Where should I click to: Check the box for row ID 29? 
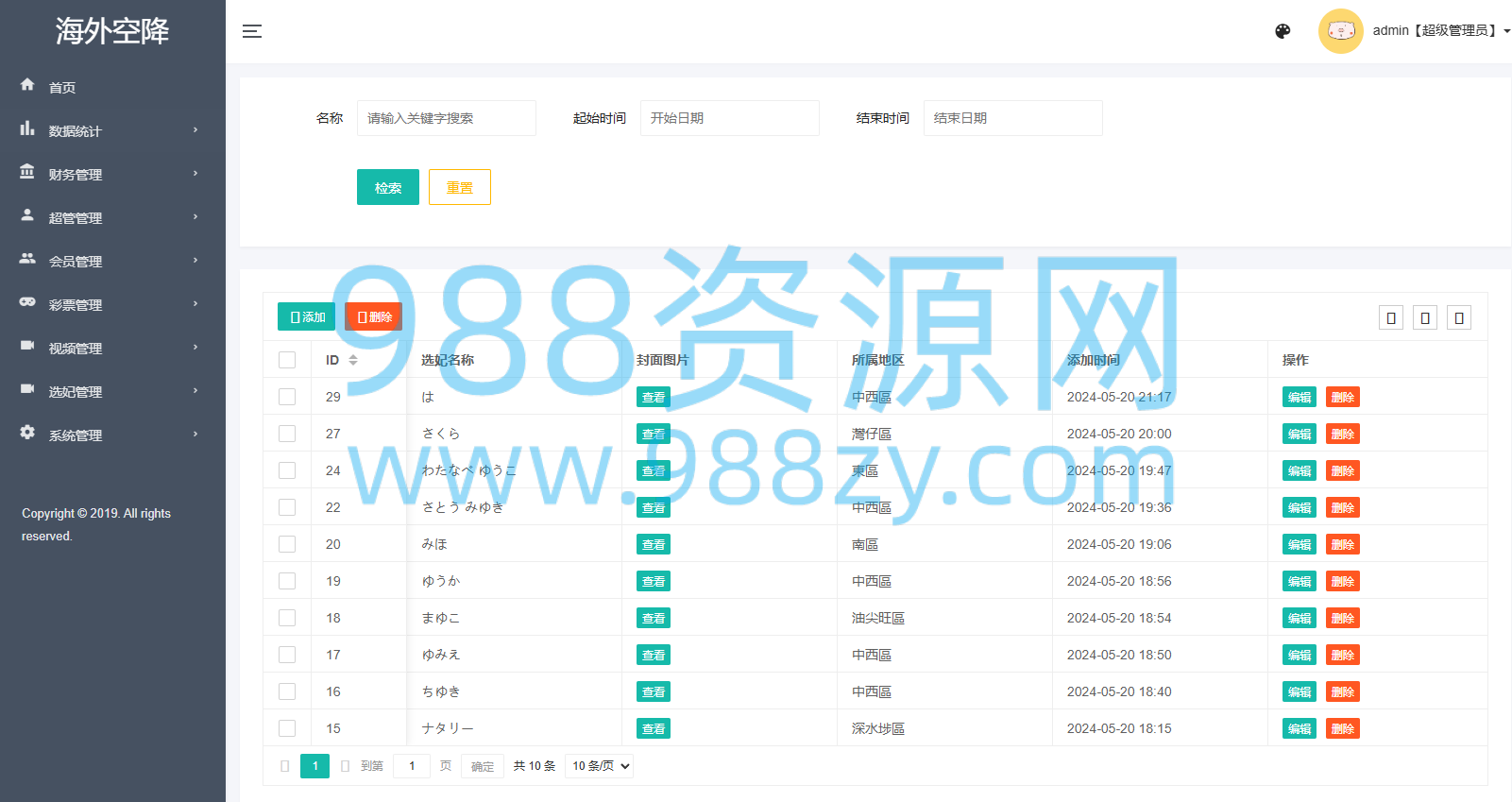[x=287, y=397]
